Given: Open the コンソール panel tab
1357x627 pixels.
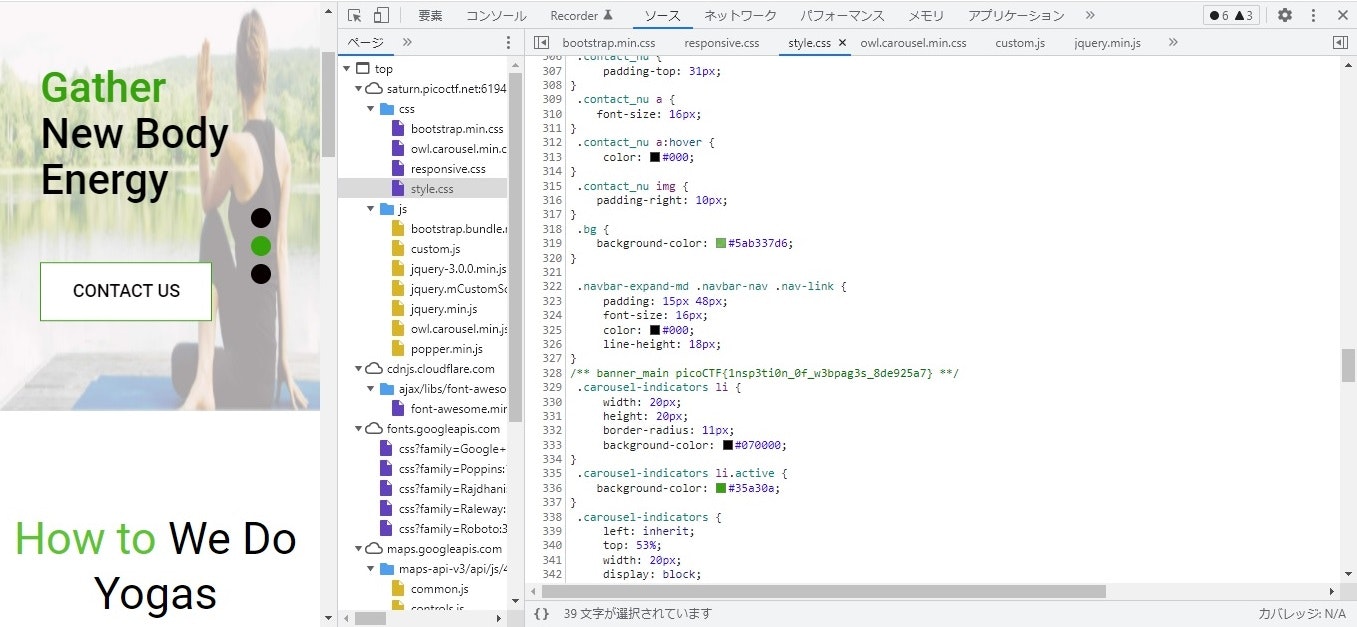Looking at the screenshot, I should click(x=496, y=15).
